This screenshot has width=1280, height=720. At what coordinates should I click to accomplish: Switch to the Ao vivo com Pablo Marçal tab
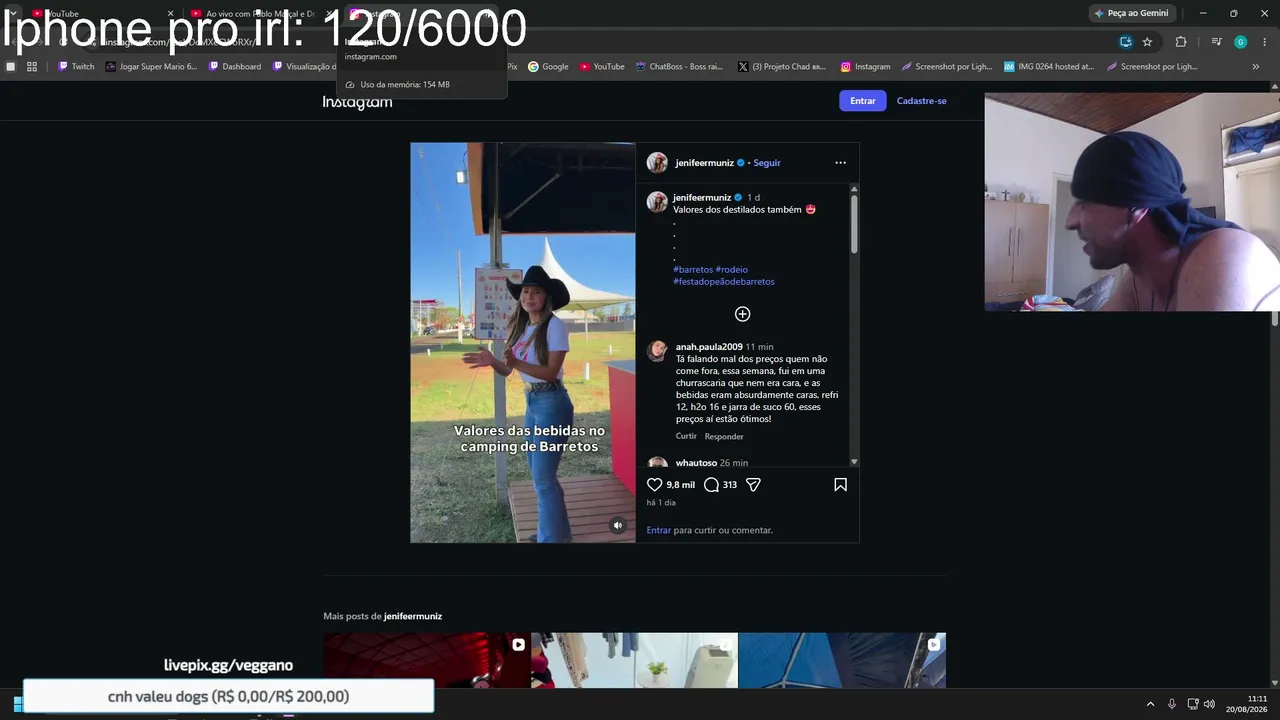(258, 14)
